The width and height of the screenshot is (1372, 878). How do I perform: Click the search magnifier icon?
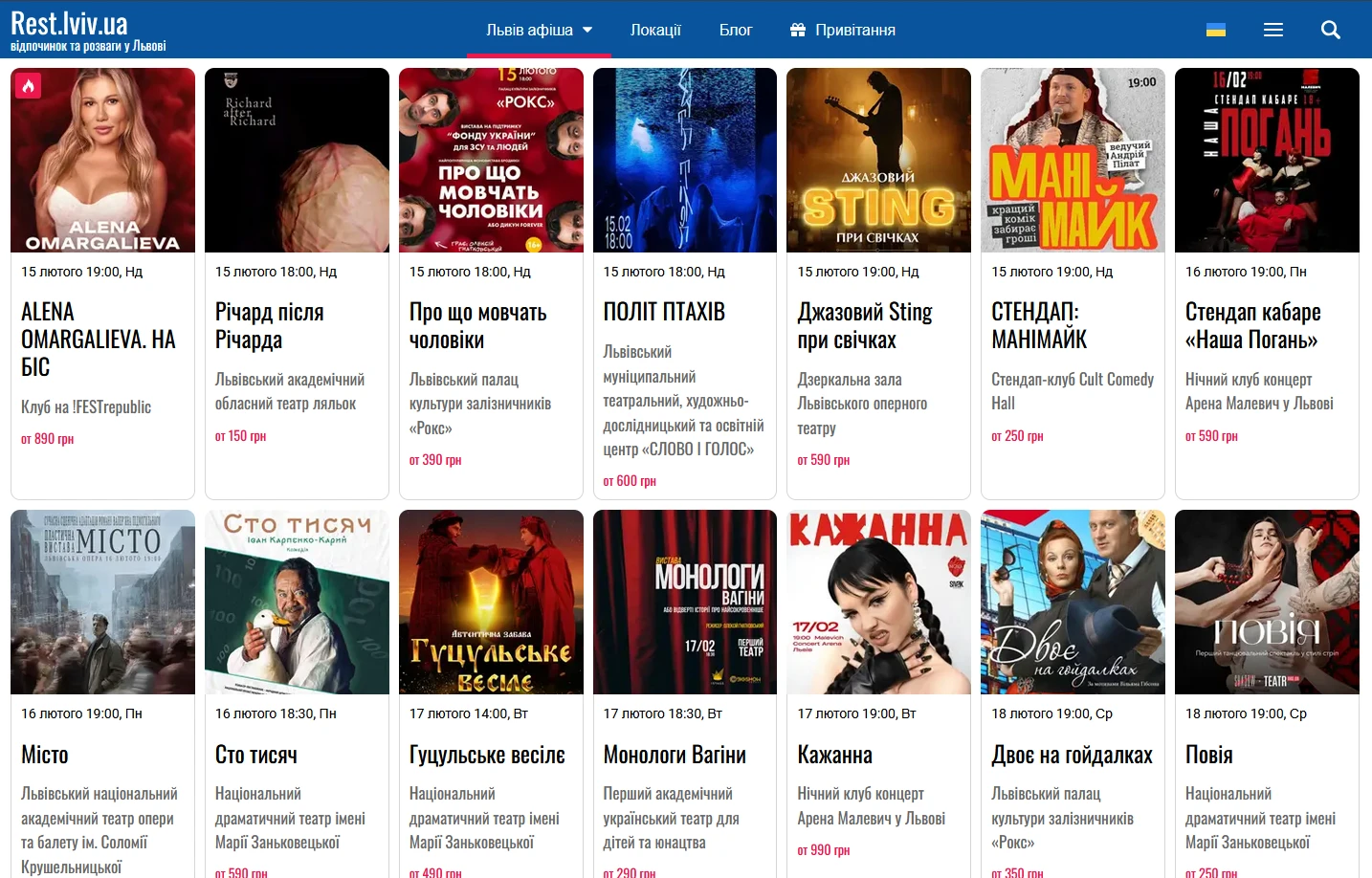click(x=1330, y=30)
